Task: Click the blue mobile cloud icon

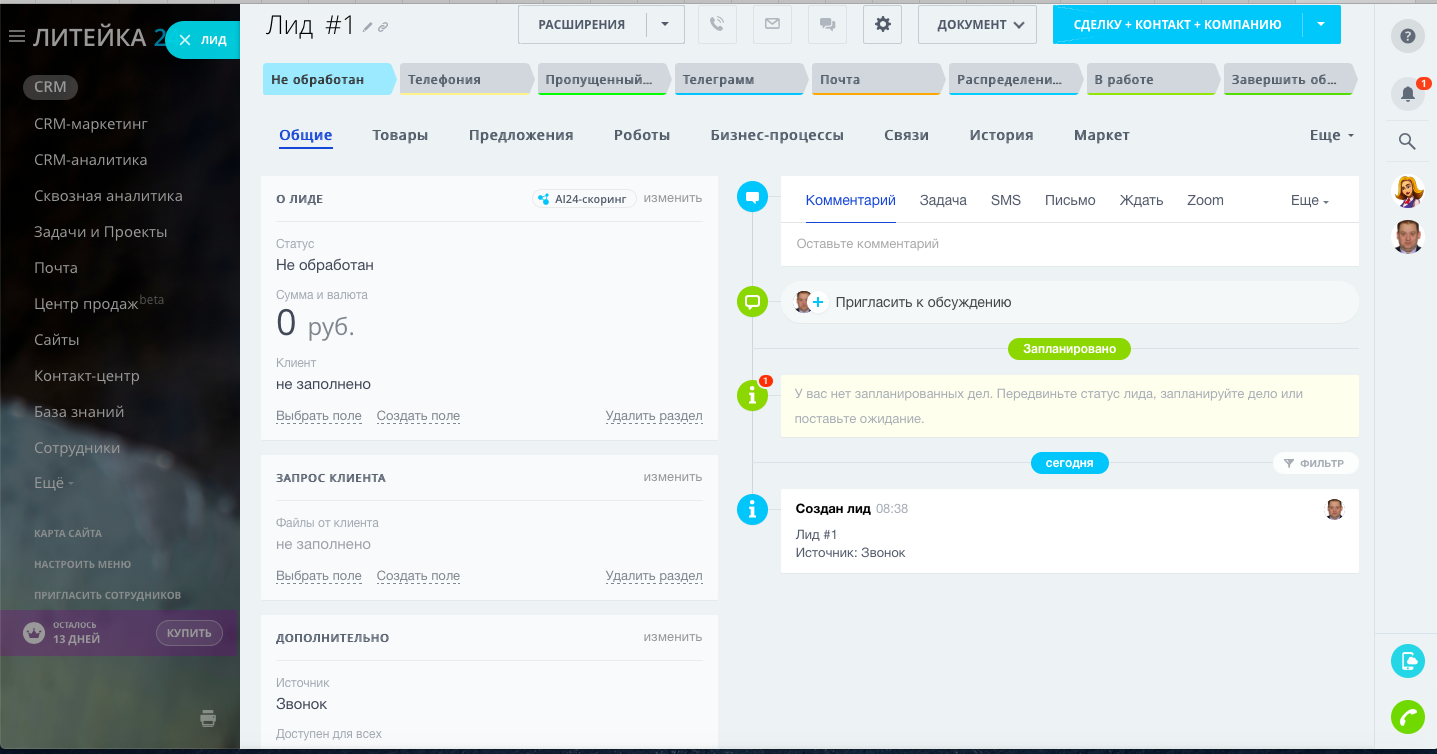Action: (x=1408, y=661)
